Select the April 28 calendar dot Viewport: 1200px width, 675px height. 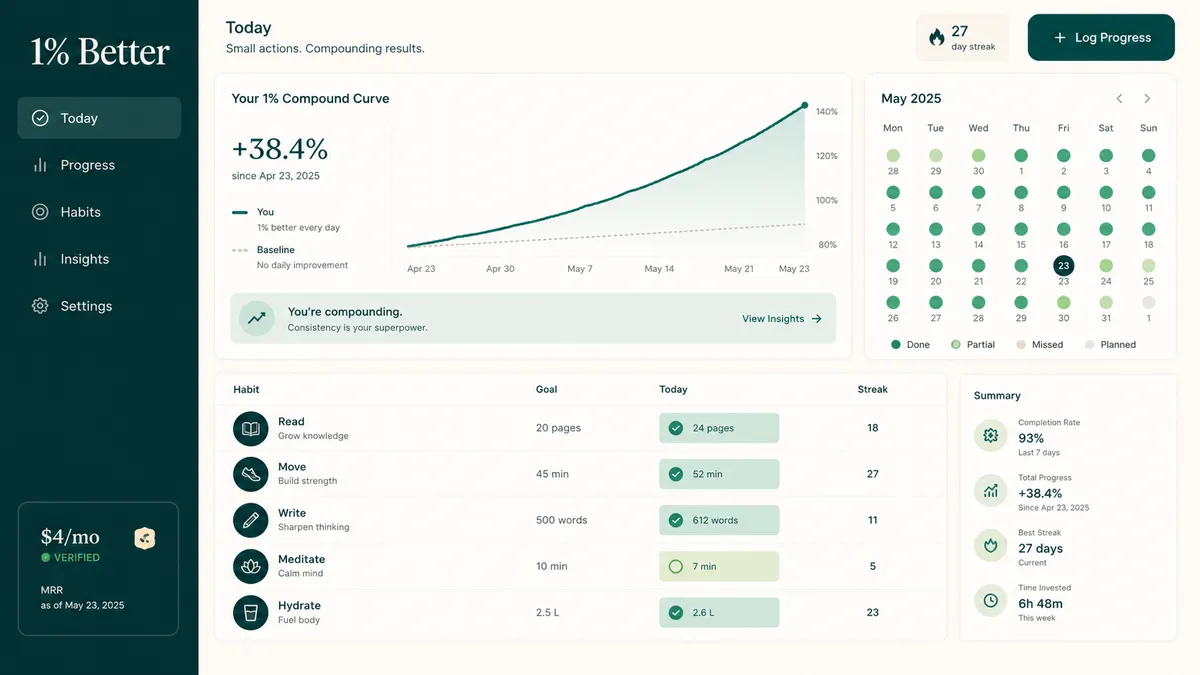click(893, 156)
